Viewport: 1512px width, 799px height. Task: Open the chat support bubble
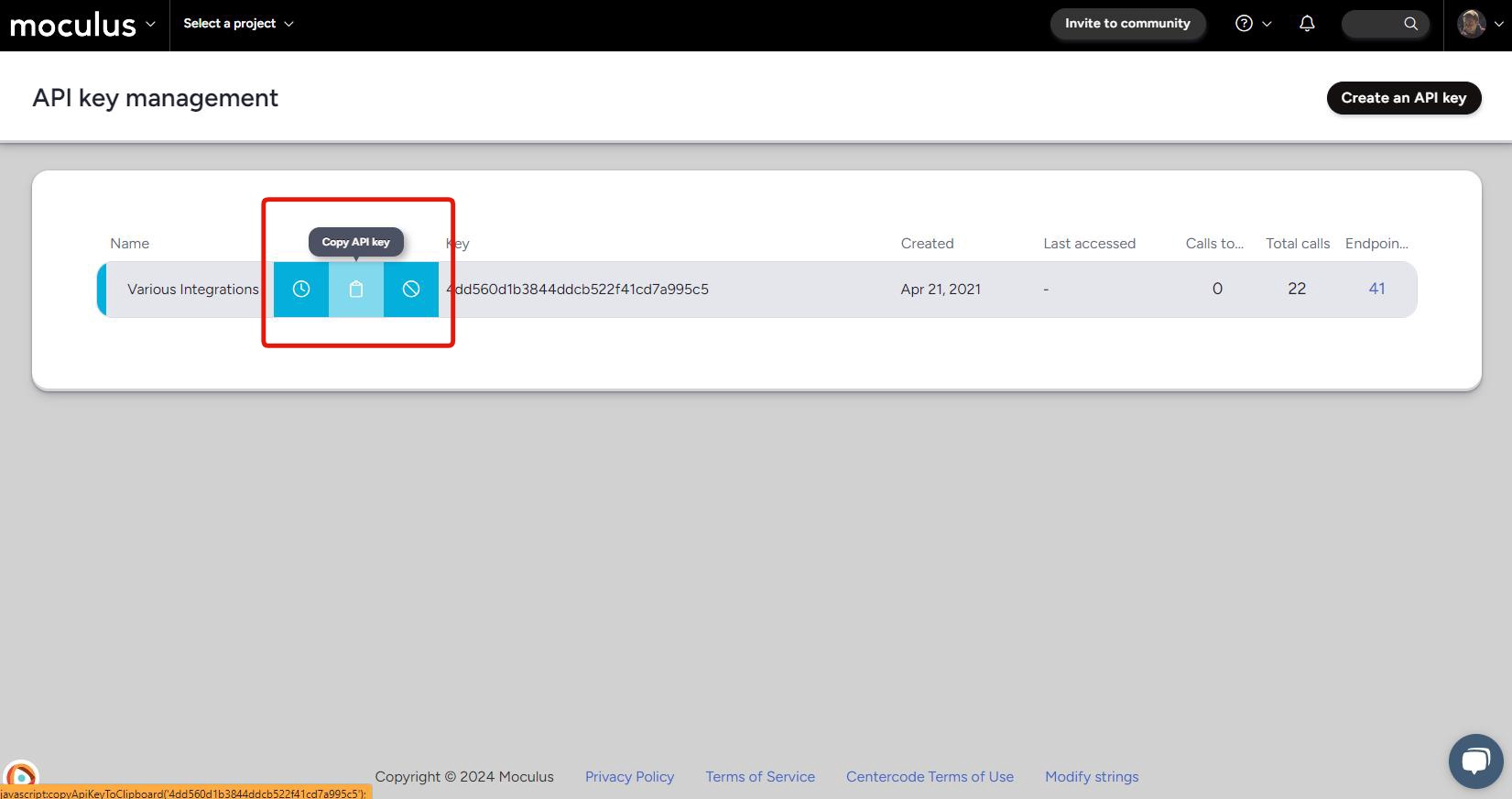click(x=1475, y=761)
